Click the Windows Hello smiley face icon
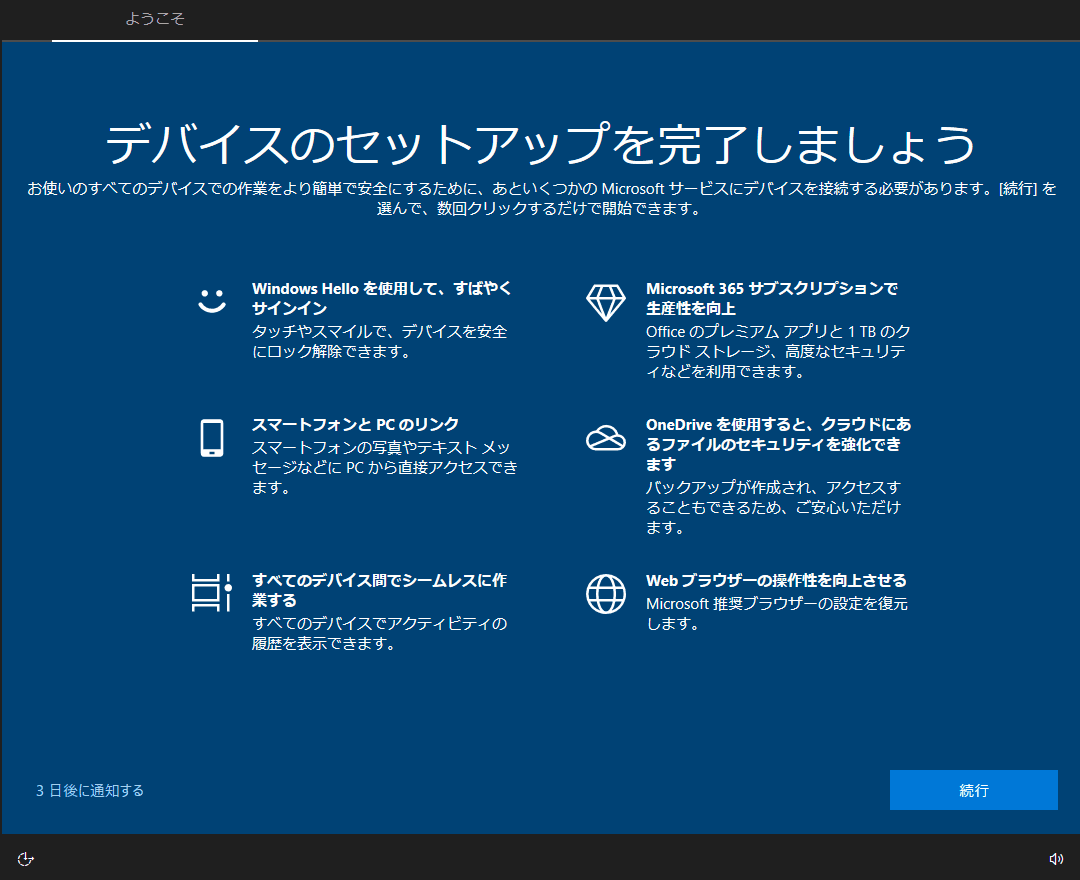 [x=212, y=300]
